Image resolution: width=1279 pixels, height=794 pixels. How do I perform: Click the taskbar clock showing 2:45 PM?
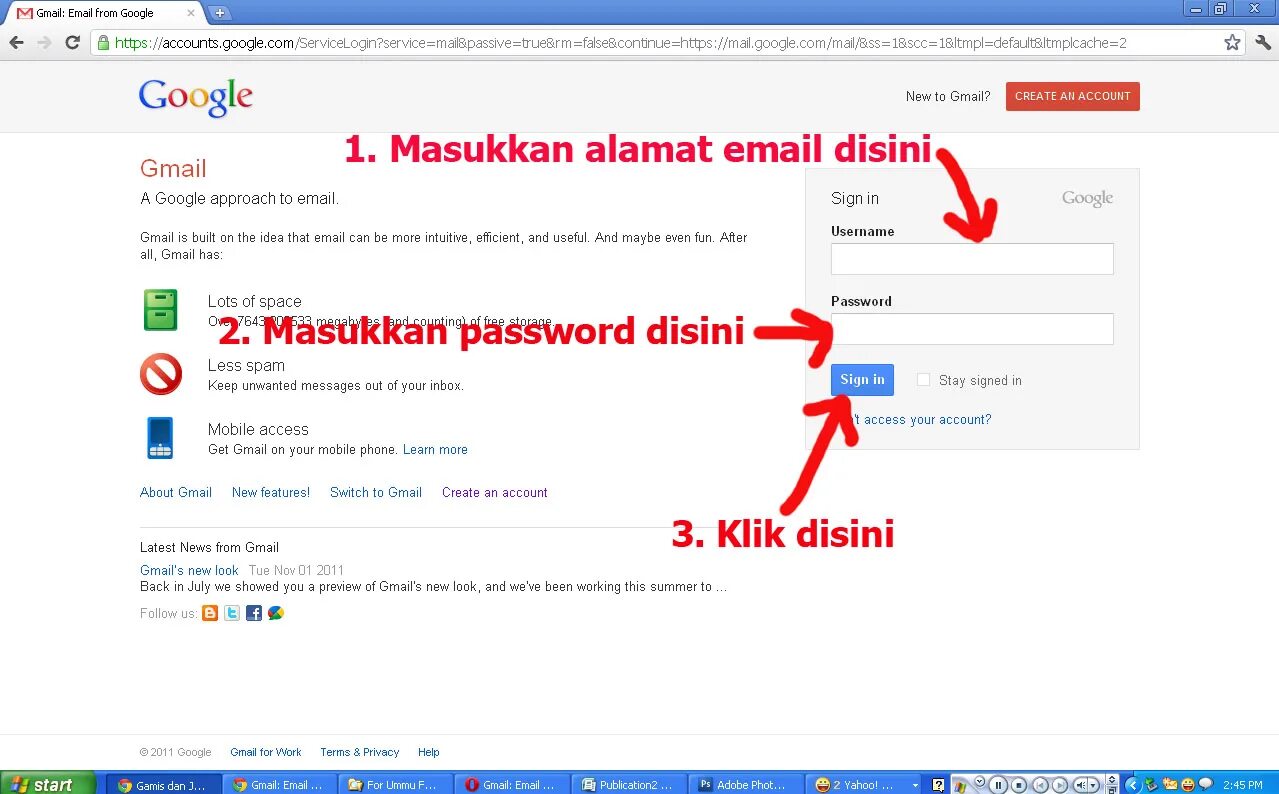[x=1243, y=785]
